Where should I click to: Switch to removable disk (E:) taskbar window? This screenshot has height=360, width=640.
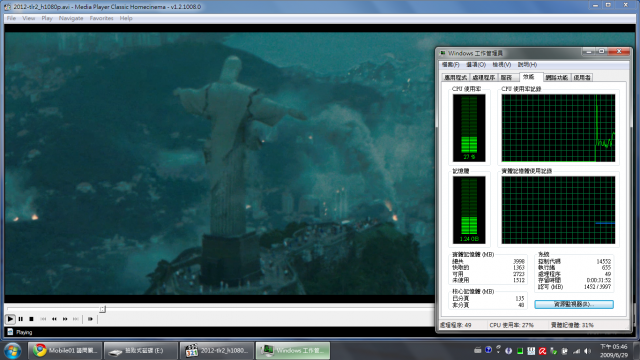coord(141,351)
